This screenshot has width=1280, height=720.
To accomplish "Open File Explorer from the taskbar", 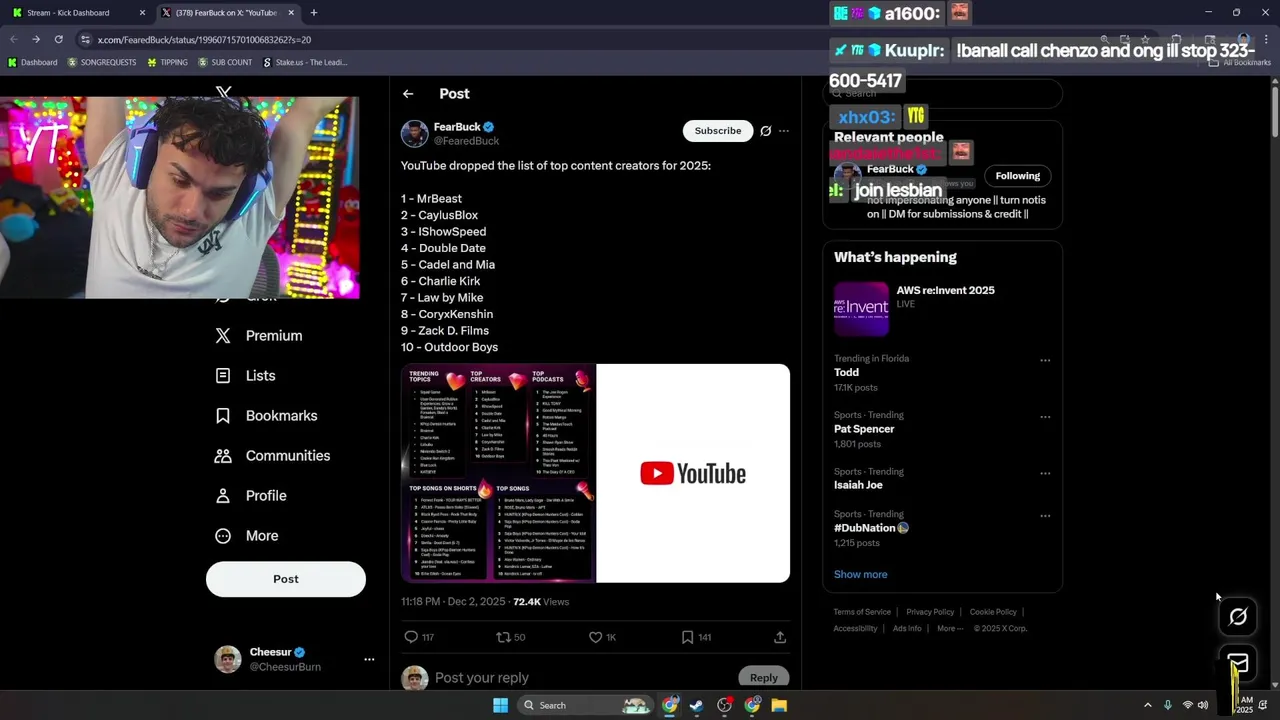I will pos(779,705).
